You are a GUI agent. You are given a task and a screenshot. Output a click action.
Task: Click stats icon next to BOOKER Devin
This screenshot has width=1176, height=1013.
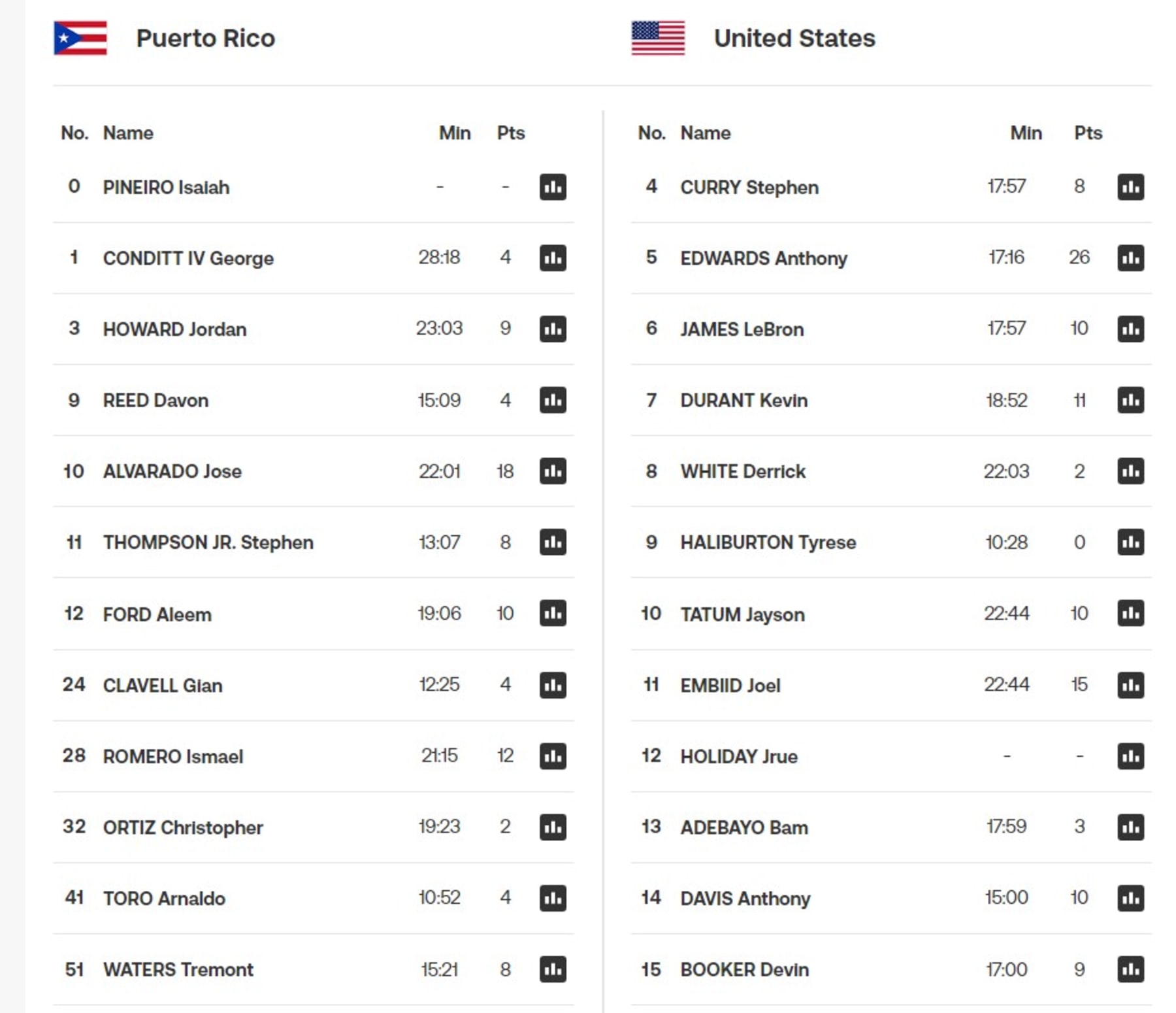coord(1131,969)
